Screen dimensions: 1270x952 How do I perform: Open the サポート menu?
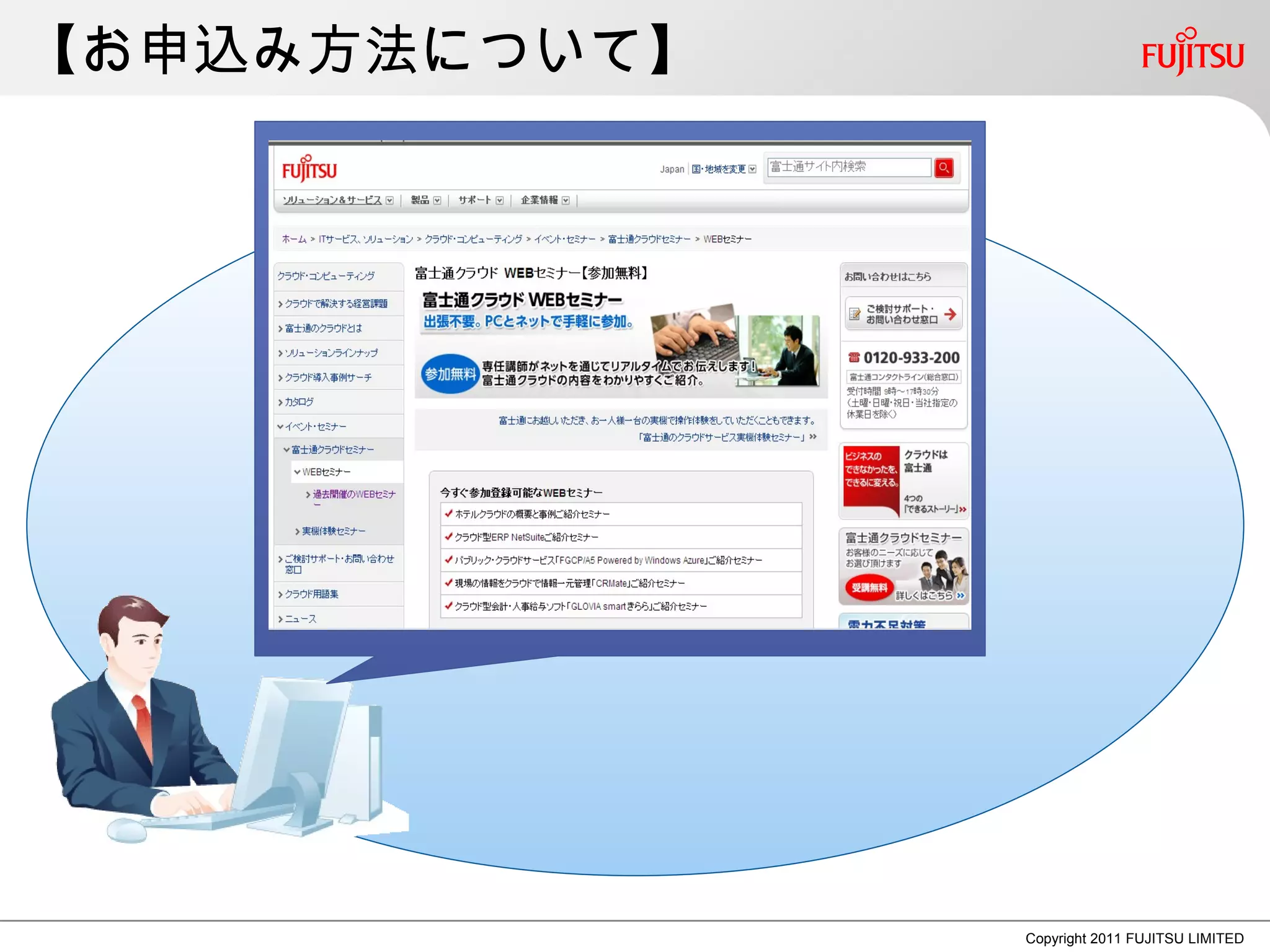474,200
